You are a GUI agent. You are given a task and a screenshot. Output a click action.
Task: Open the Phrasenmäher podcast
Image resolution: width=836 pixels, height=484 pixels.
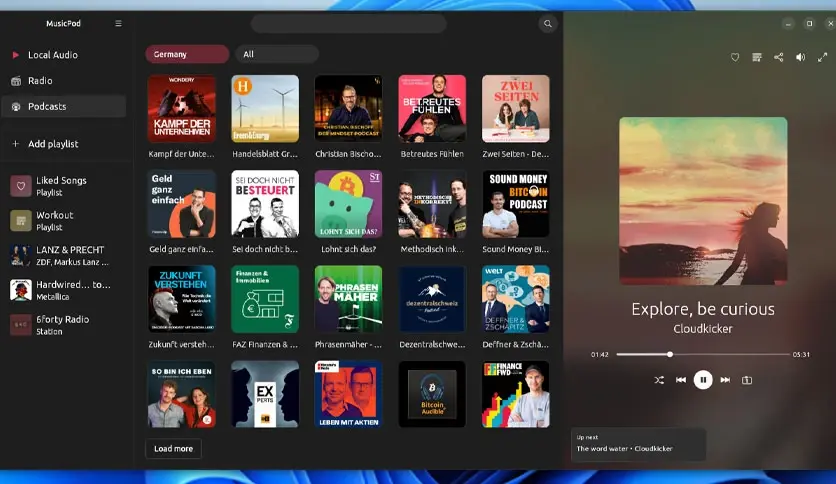tap(349, 299)
